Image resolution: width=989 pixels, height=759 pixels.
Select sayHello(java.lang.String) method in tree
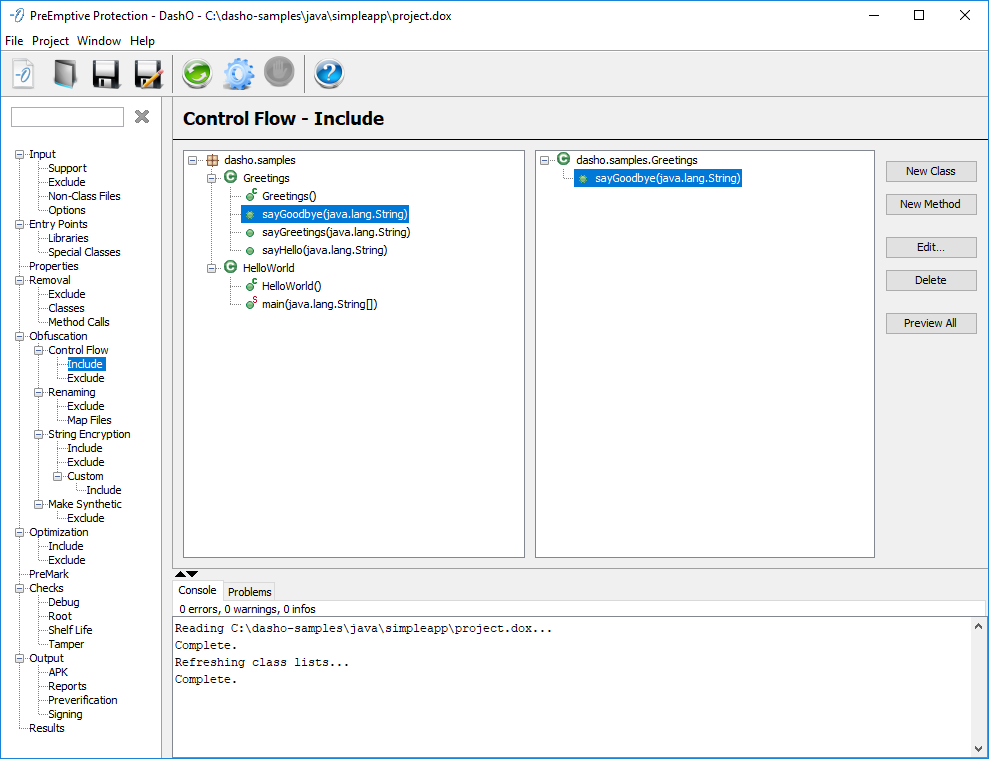[324, 250]
